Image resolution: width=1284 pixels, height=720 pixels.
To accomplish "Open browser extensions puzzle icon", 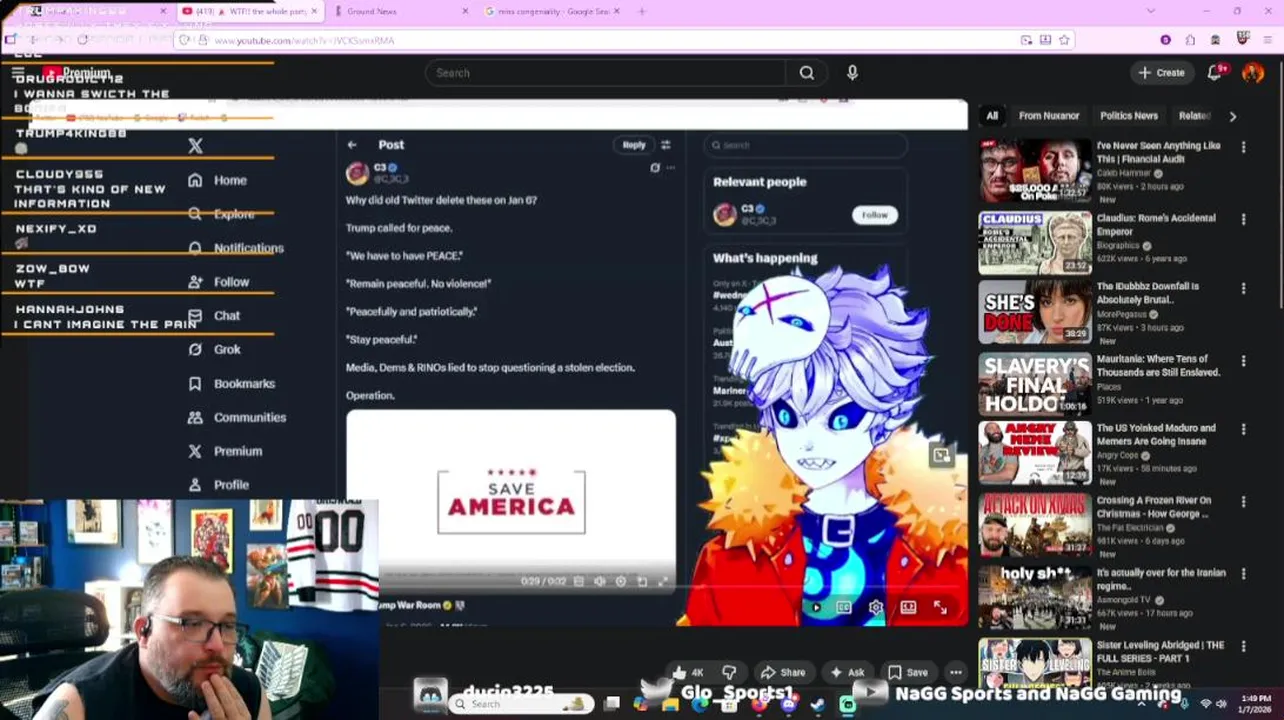I will (x=1190, y=40).
